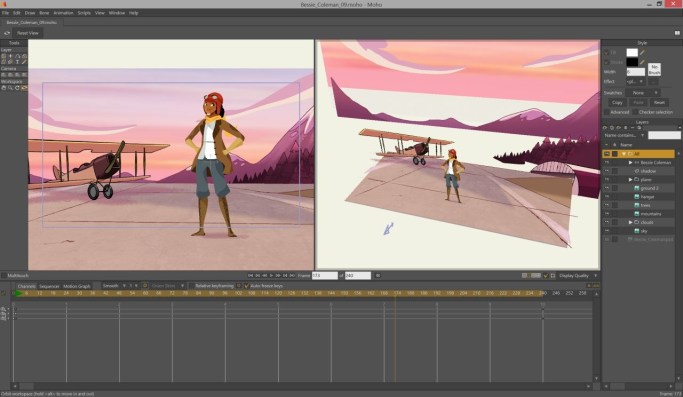Viewport: 683px width, 397px height.
Task: Enable the Checker selection checkbox
Action: (635, 112)
